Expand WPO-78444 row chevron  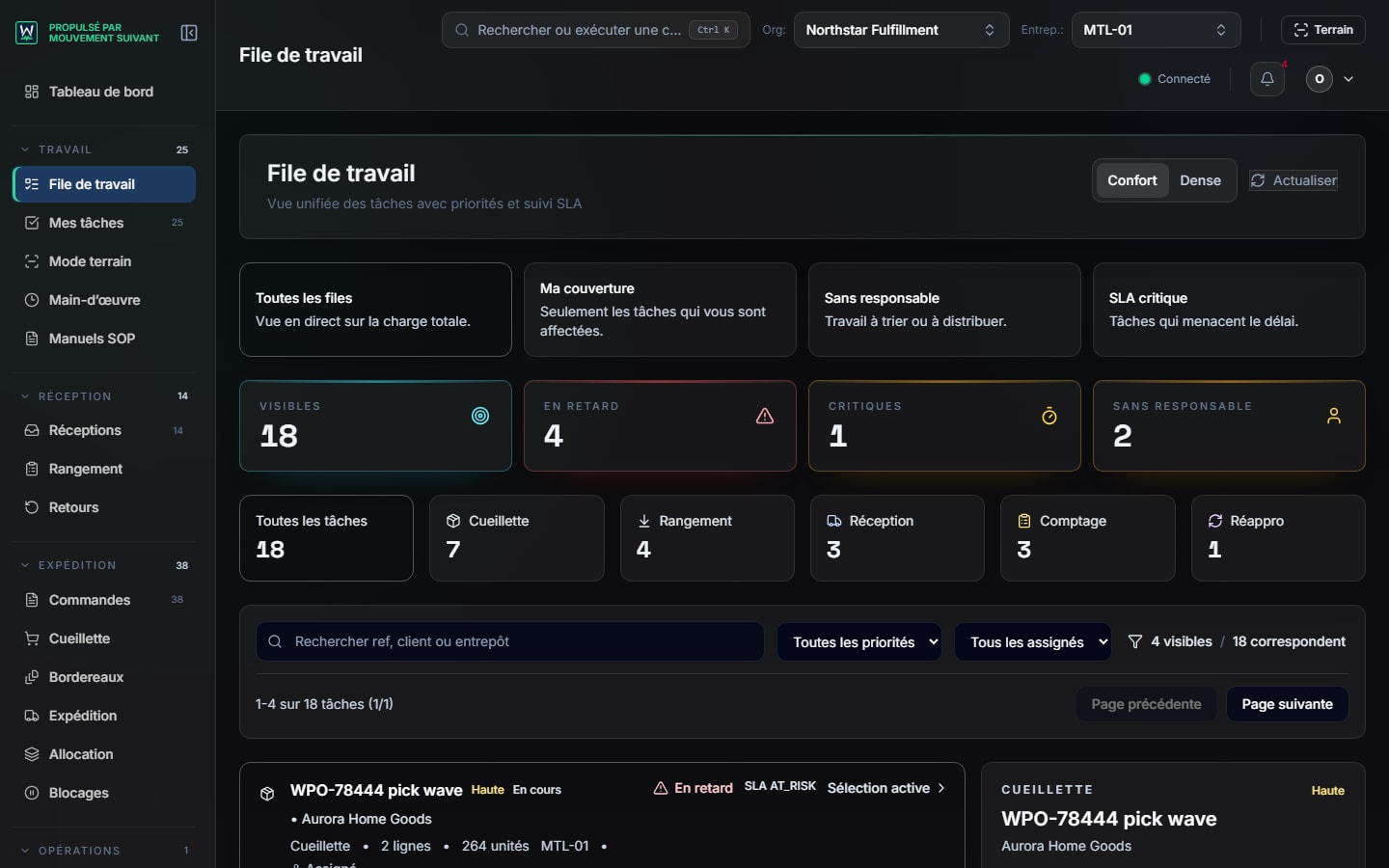[x=941, y=788]
